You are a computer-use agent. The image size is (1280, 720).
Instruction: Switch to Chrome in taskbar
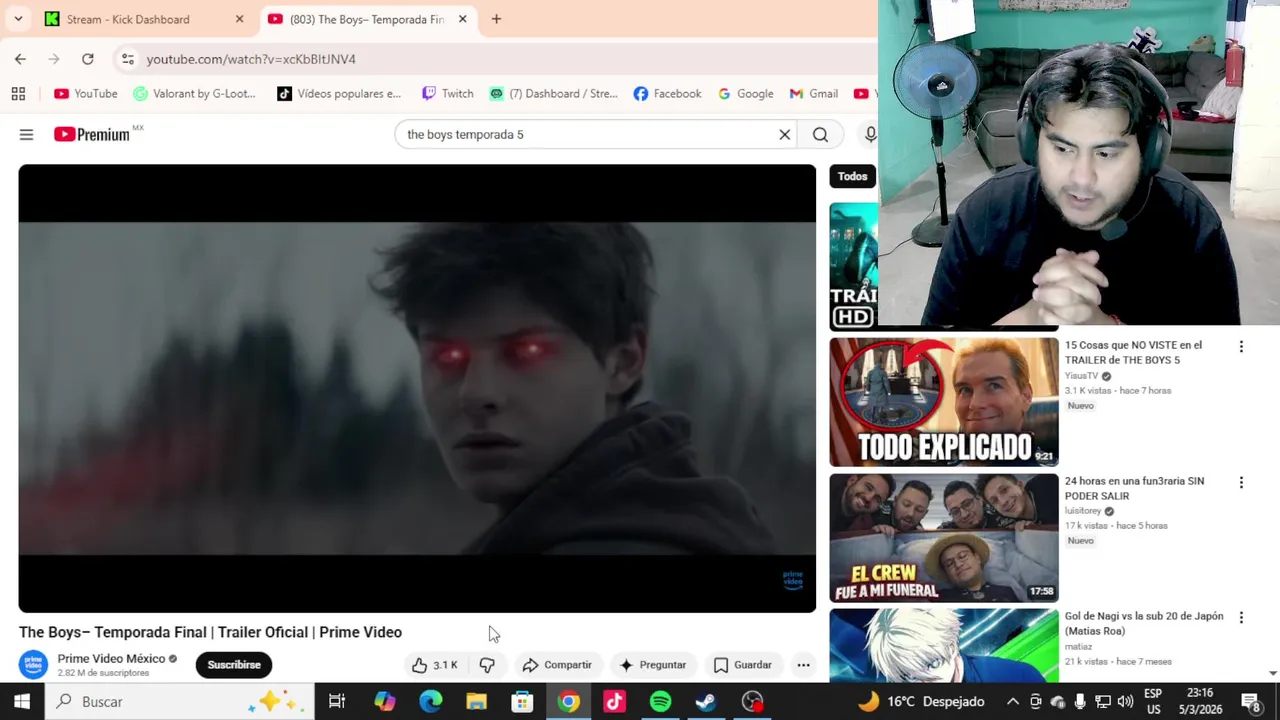568,702
